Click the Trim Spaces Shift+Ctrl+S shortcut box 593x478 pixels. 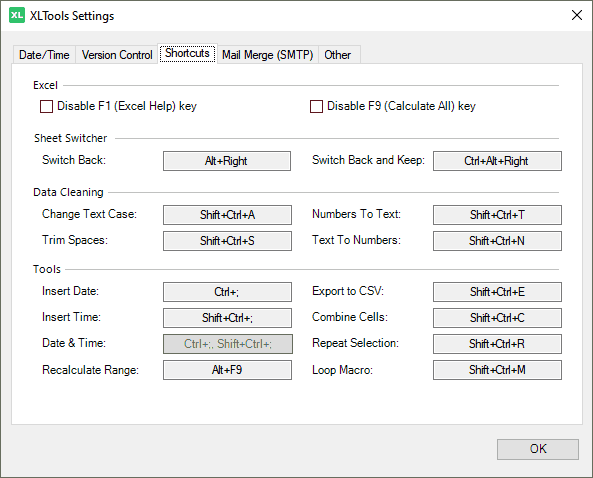[x=227, y=241]
